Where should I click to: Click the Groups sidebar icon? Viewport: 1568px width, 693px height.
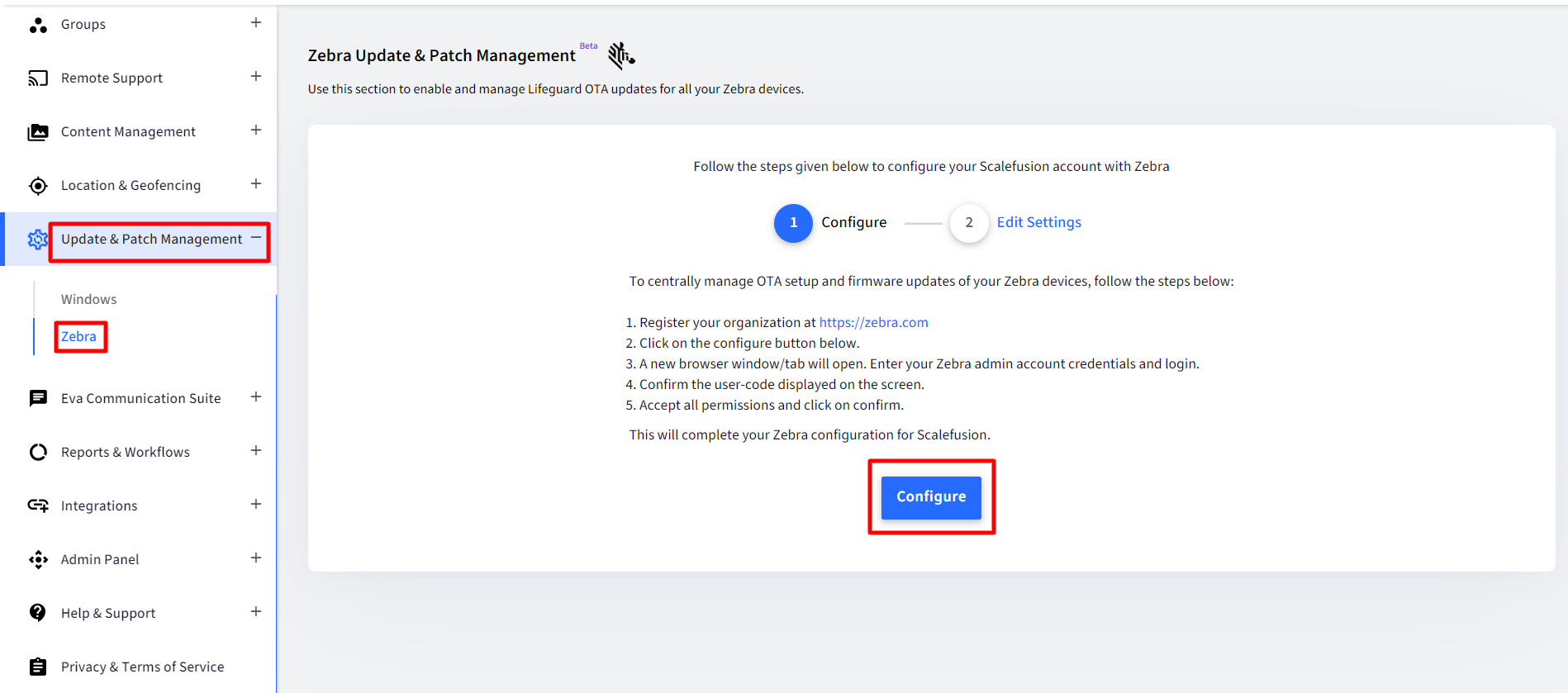pyautogui.click(x=38, y=25)
